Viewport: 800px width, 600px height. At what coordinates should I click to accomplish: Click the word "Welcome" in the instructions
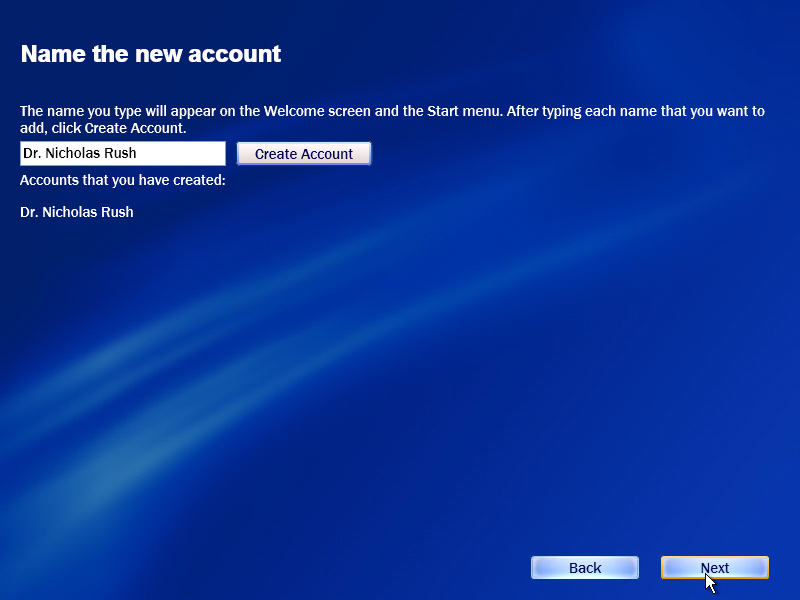tap(293, 111)
